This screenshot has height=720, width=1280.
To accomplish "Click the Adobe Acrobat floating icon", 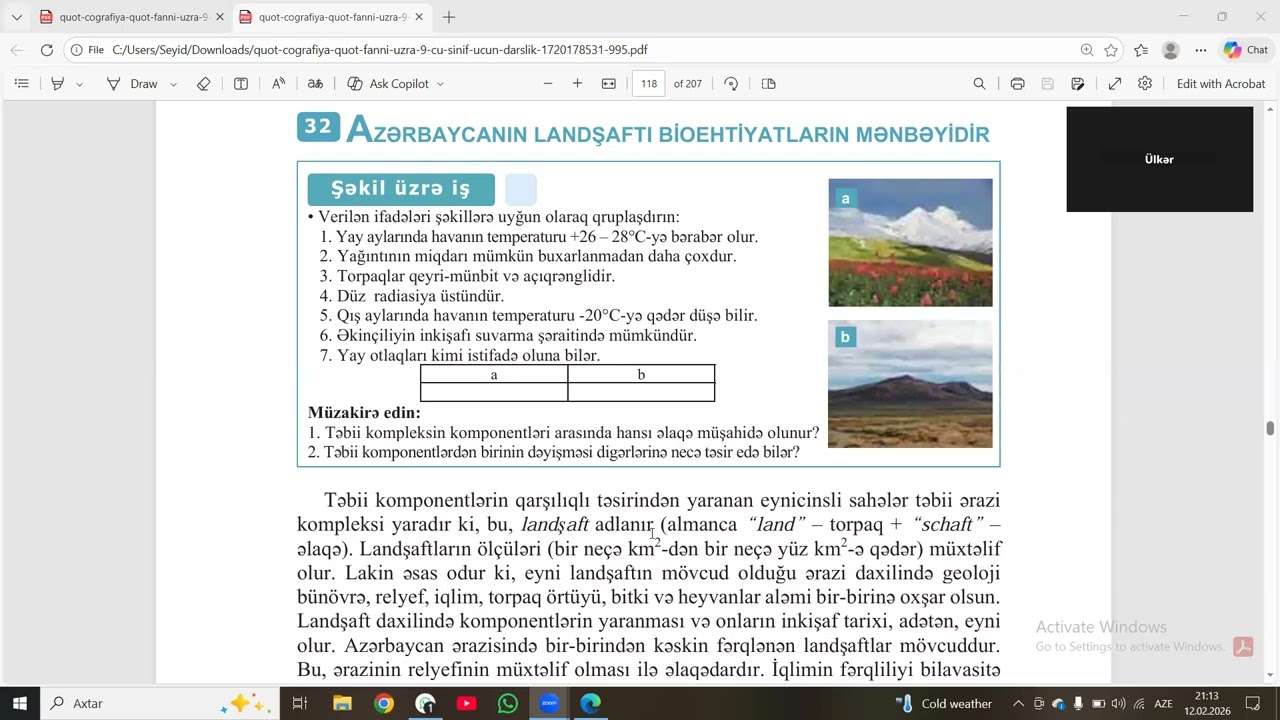I will coord(1243,646).
